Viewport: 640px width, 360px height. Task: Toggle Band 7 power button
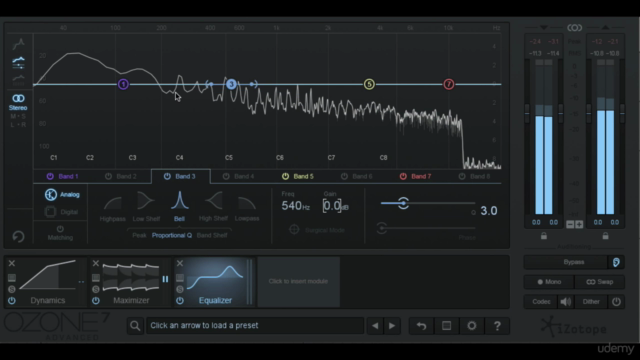(x=403, y=176)
